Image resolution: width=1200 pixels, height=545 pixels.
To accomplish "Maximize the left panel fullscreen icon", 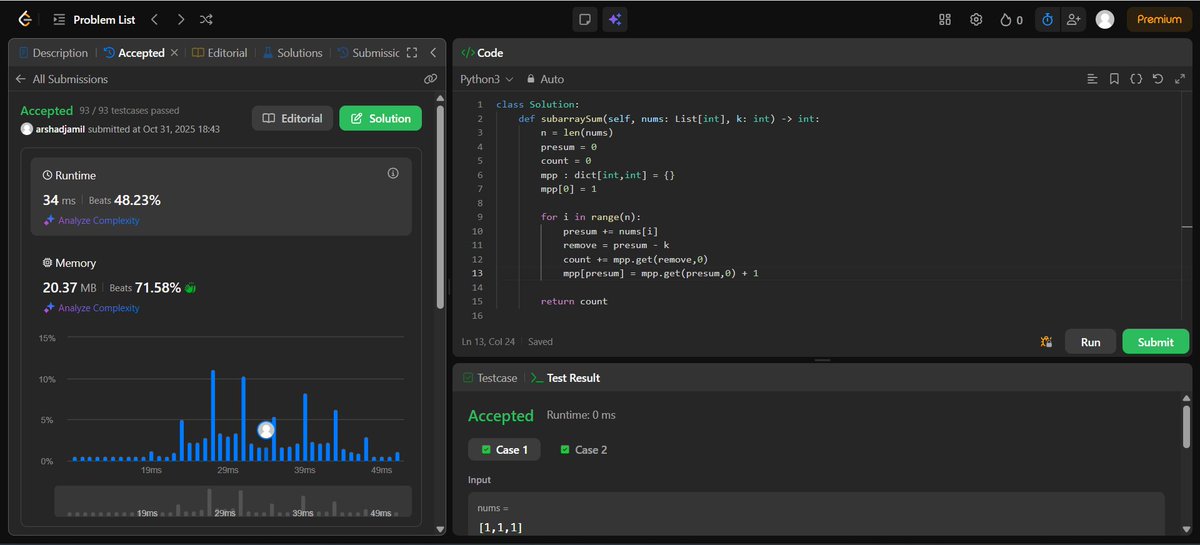I will (x=411, y=53).
